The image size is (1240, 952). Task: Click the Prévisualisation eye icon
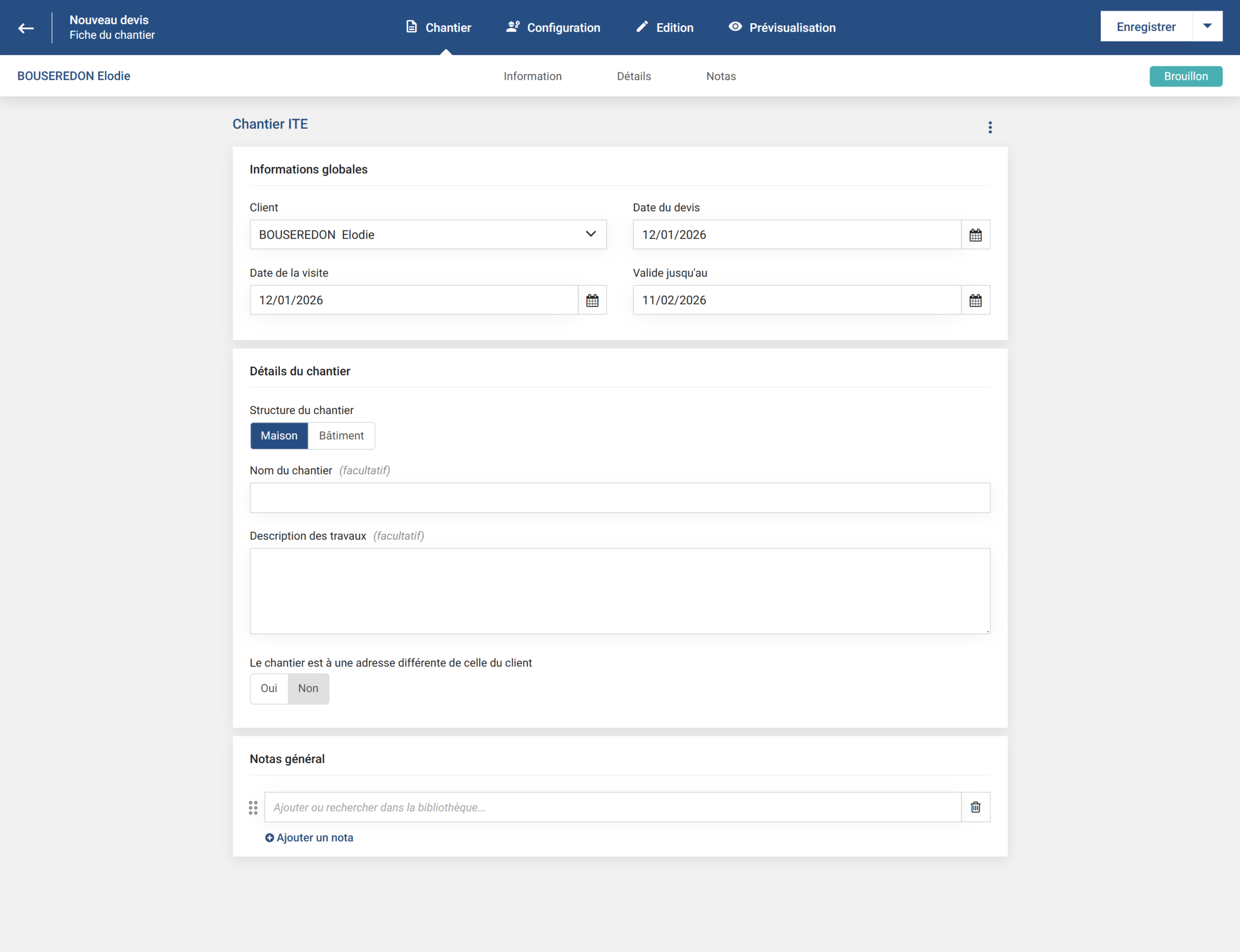click(x=735, y=27)
